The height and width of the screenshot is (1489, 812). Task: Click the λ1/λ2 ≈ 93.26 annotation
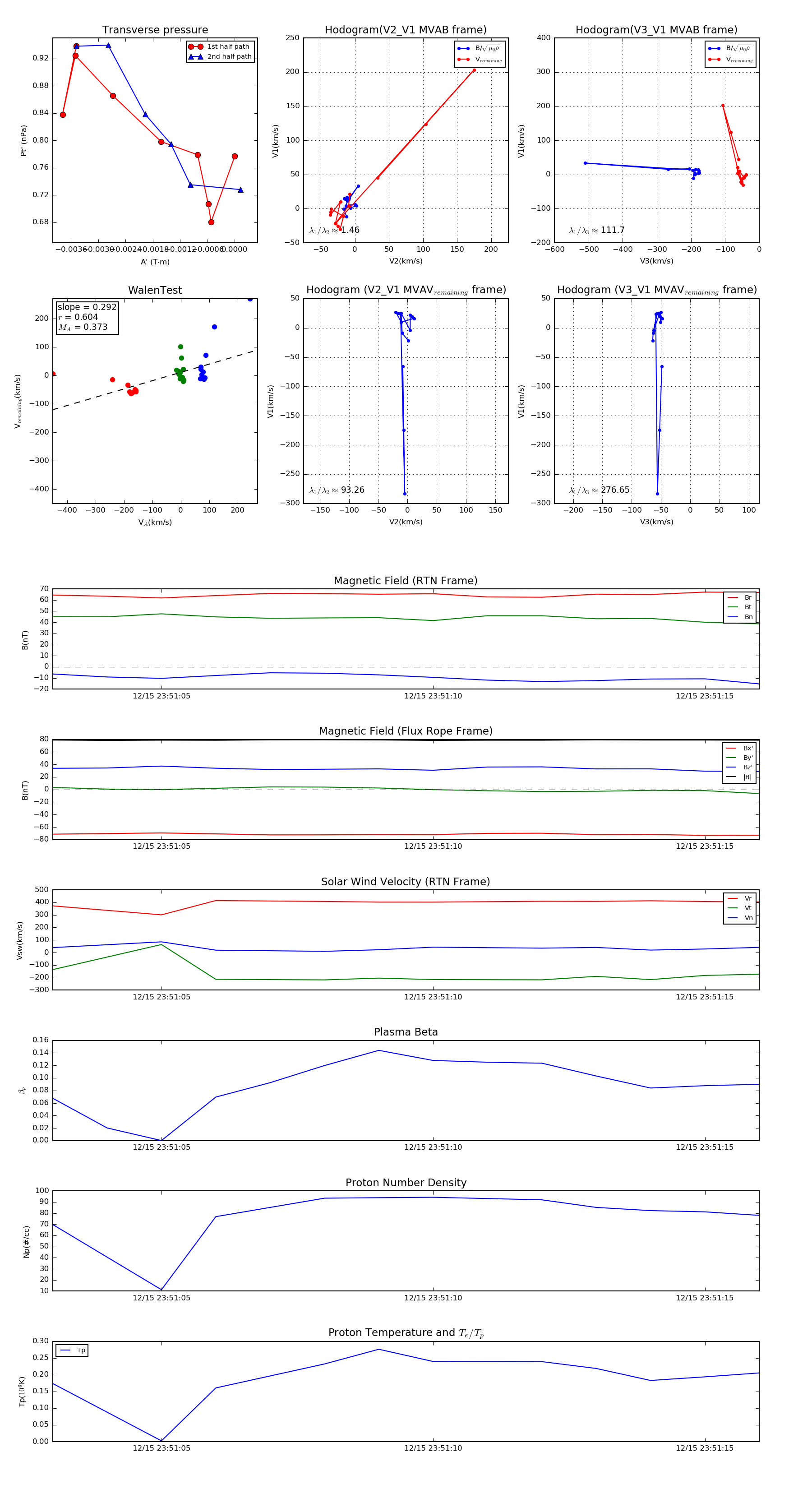[x=337, y=490]
